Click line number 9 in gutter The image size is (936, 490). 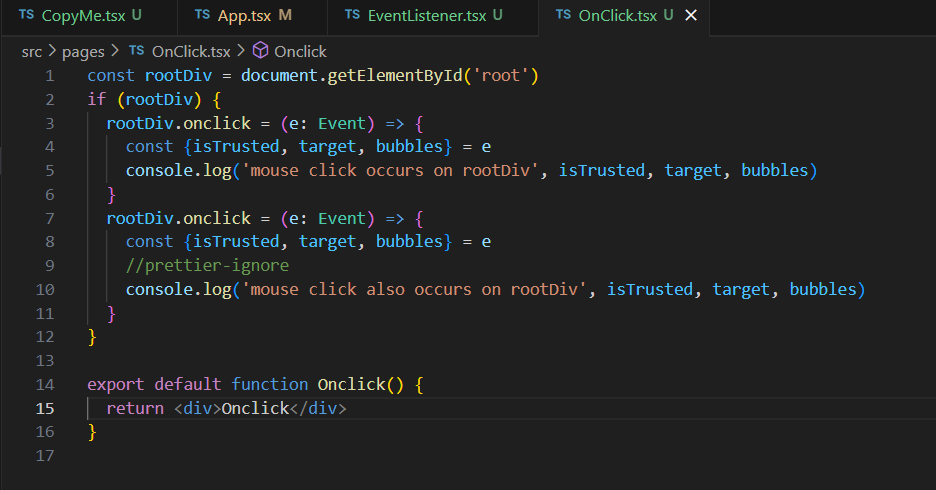click(x=50, y=266)
